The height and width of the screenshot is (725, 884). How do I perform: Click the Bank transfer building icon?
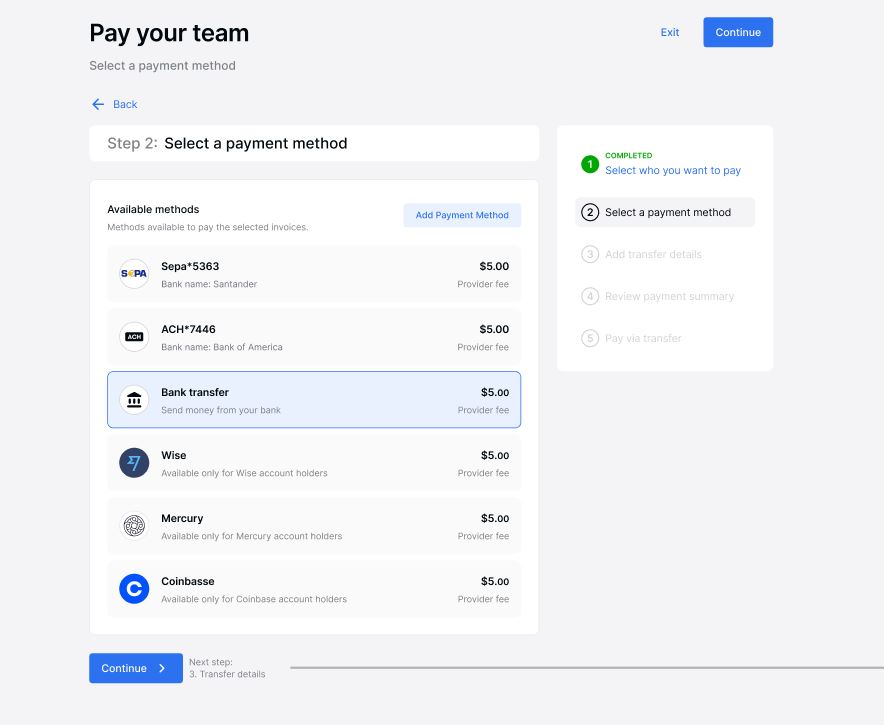134,400
